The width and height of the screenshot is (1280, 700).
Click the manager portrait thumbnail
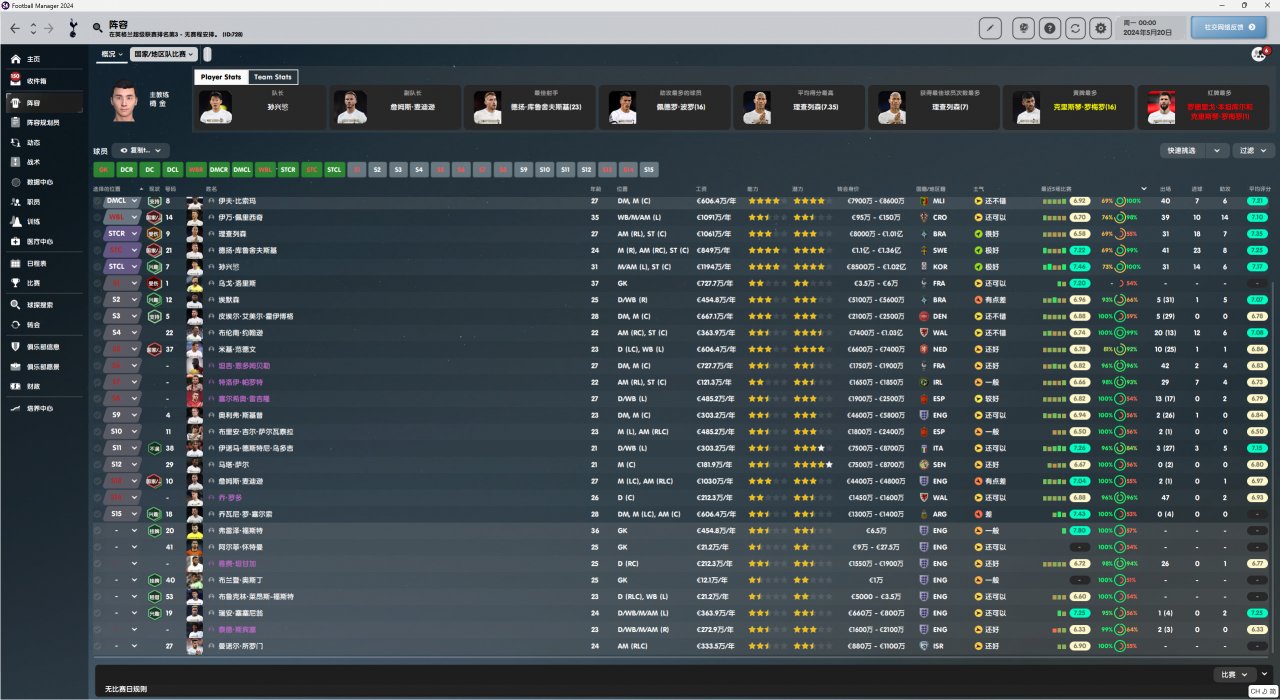point(122,100)
